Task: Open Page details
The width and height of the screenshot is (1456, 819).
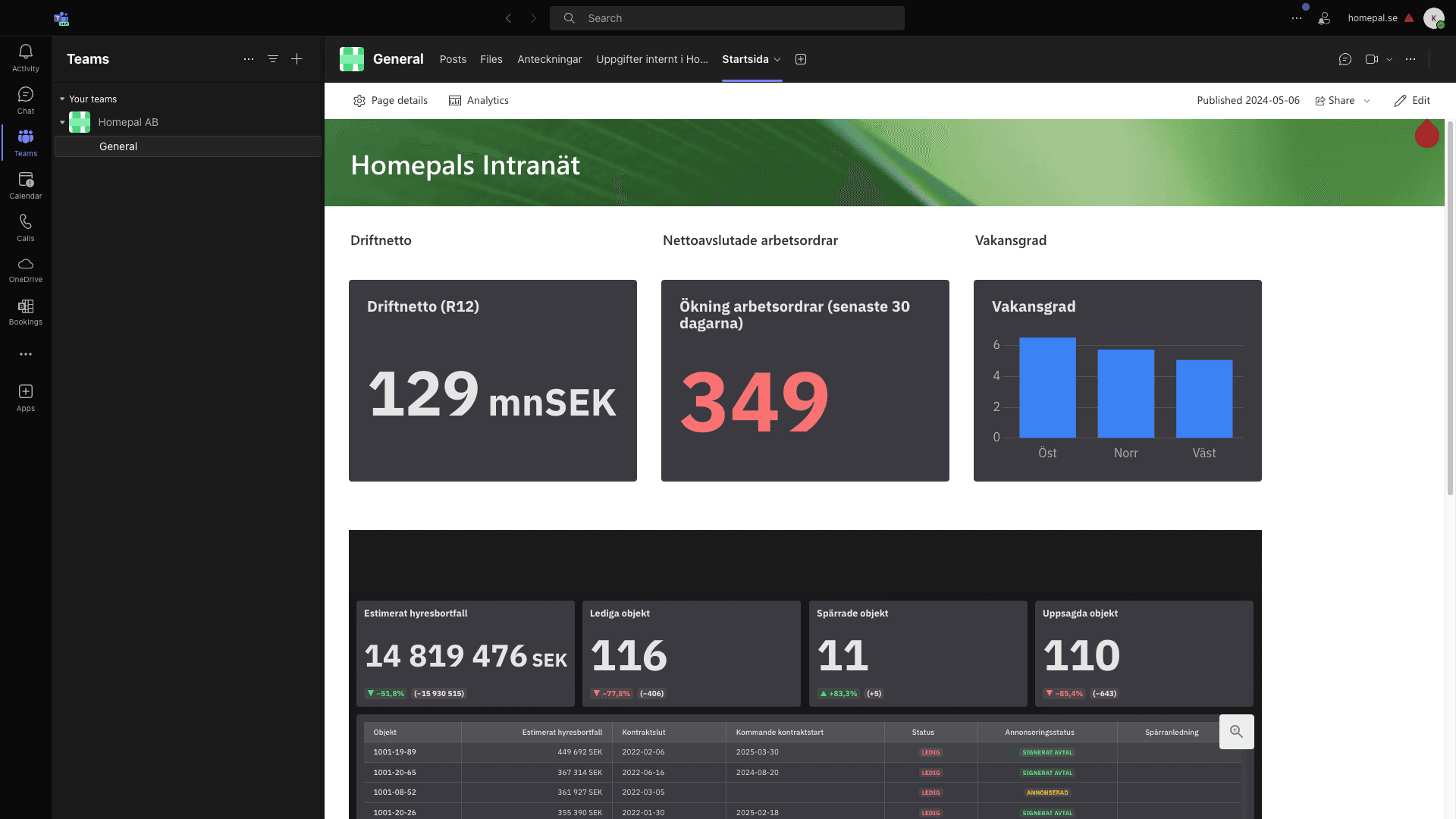Action: [x=391, y=101]
